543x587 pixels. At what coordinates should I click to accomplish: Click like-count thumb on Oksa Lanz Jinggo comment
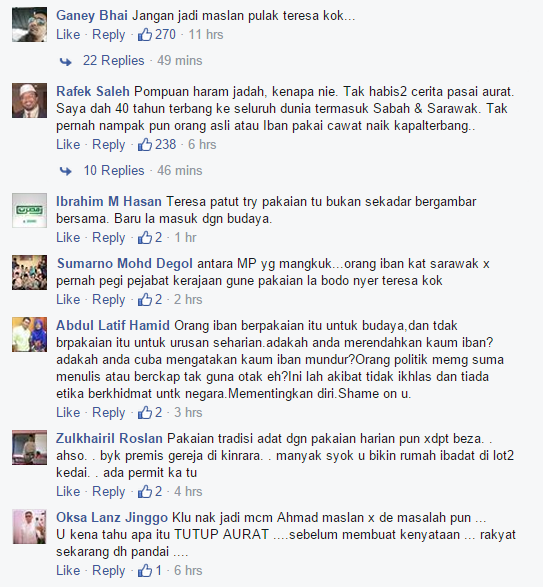tap(145, 571)
